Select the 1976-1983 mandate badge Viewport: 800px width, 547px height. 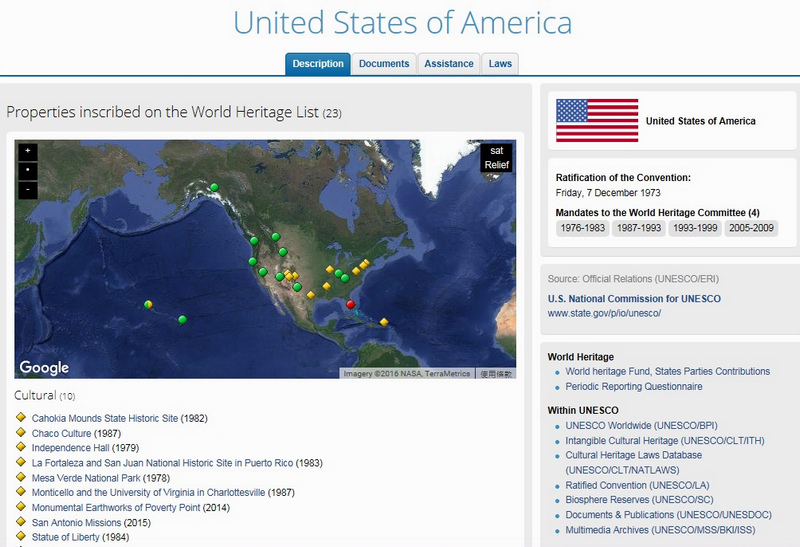pyautogui.click(x=583, y=228)
